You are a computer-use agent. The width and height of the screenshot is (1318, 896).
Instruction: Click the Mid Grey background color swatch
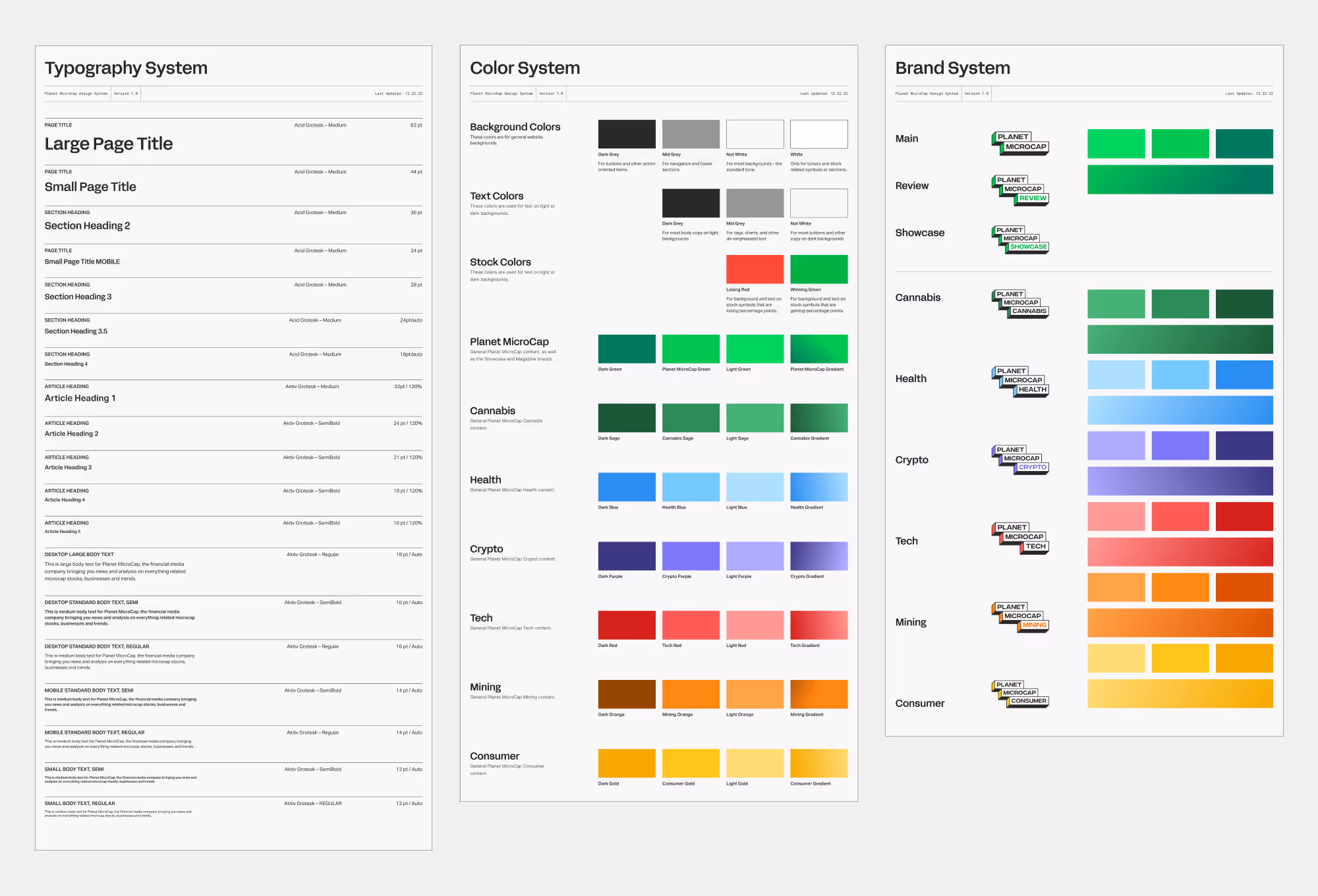[x=691, y=134]
